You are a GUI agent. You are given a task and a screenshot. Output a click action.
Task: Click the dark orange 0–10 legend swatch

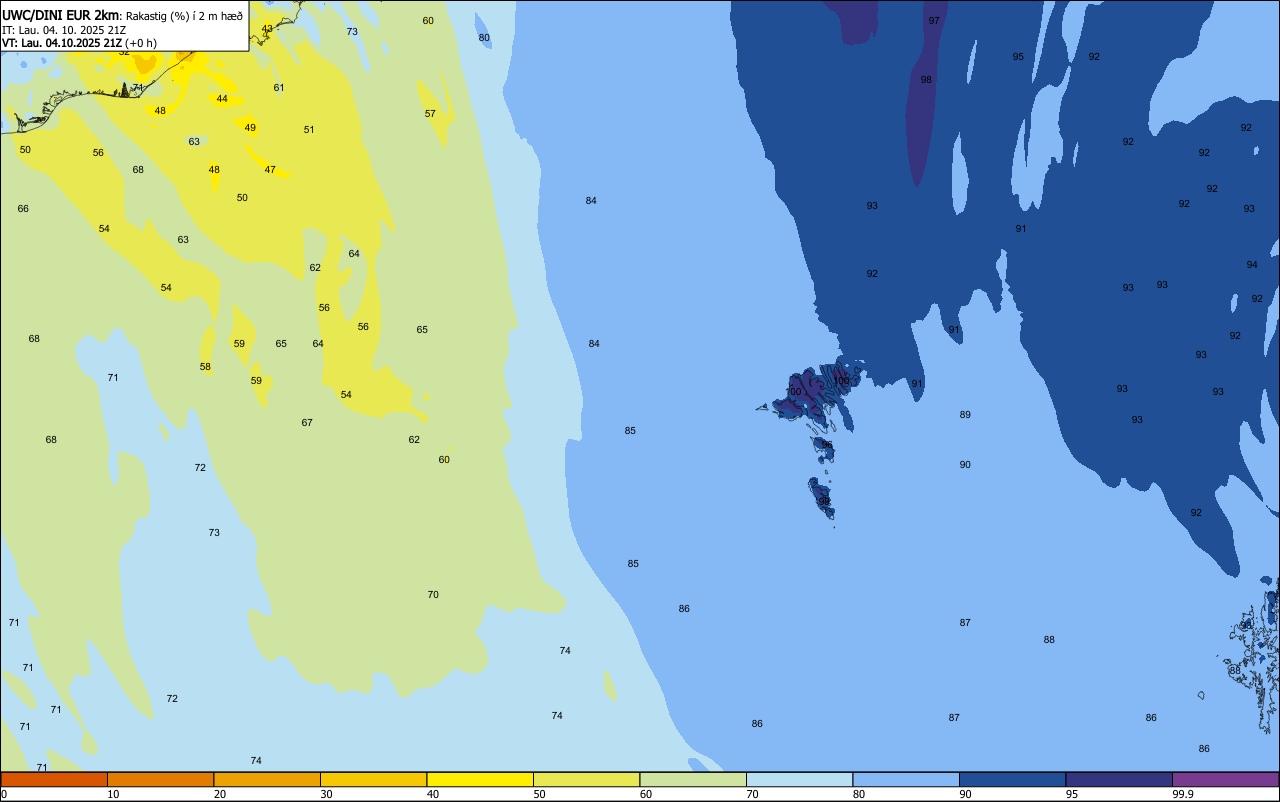point(54,779)
